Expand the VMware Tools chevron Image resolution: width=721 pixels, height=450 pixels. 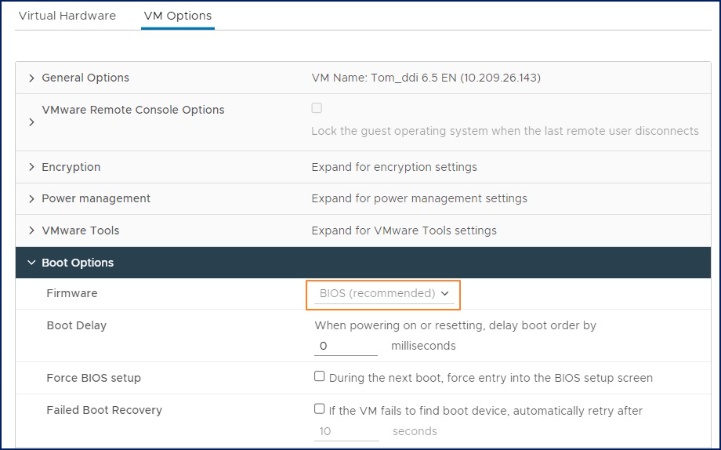pyautogui.click(x=32, y=231)
